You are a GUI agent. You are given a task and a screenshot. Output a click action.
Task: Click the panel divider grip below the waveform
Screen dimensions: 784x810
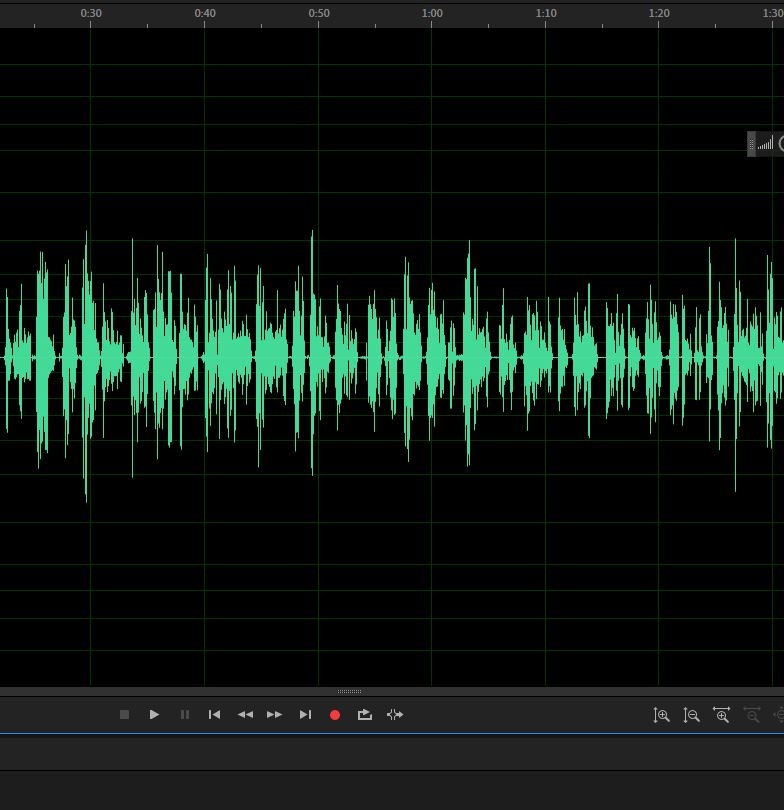click(350, 691)
